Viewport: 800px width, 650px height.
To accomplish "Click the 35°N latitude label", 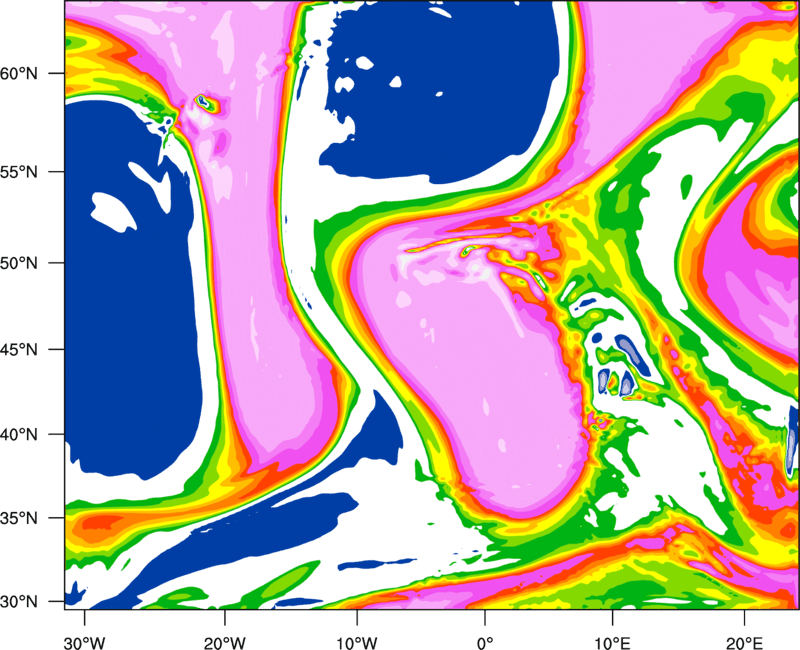I will click(19, 518).
